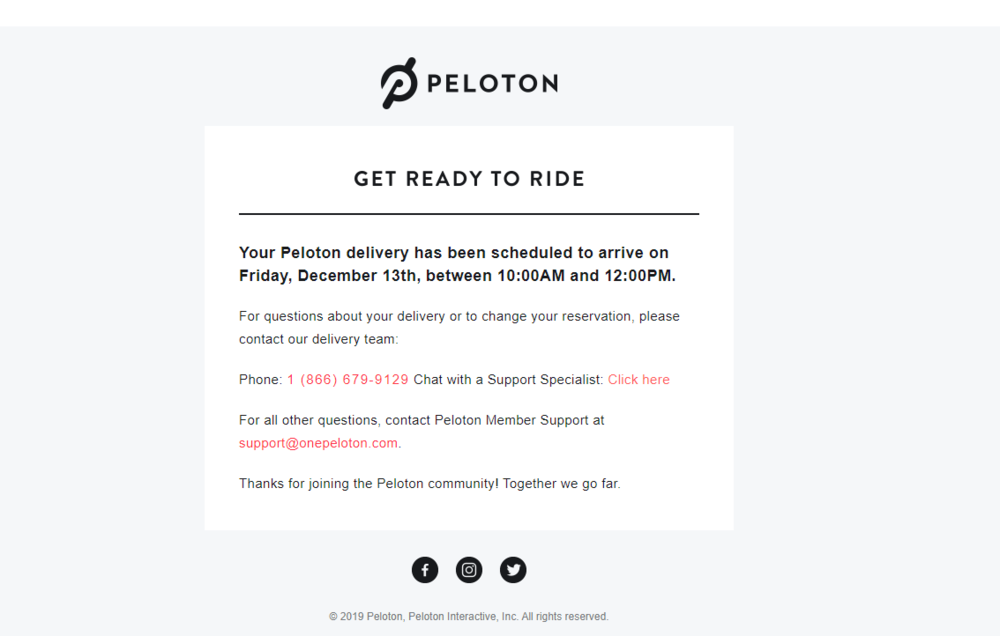
Task: Click the GET READY TO RIDE heading
Action: coord(469,179)
